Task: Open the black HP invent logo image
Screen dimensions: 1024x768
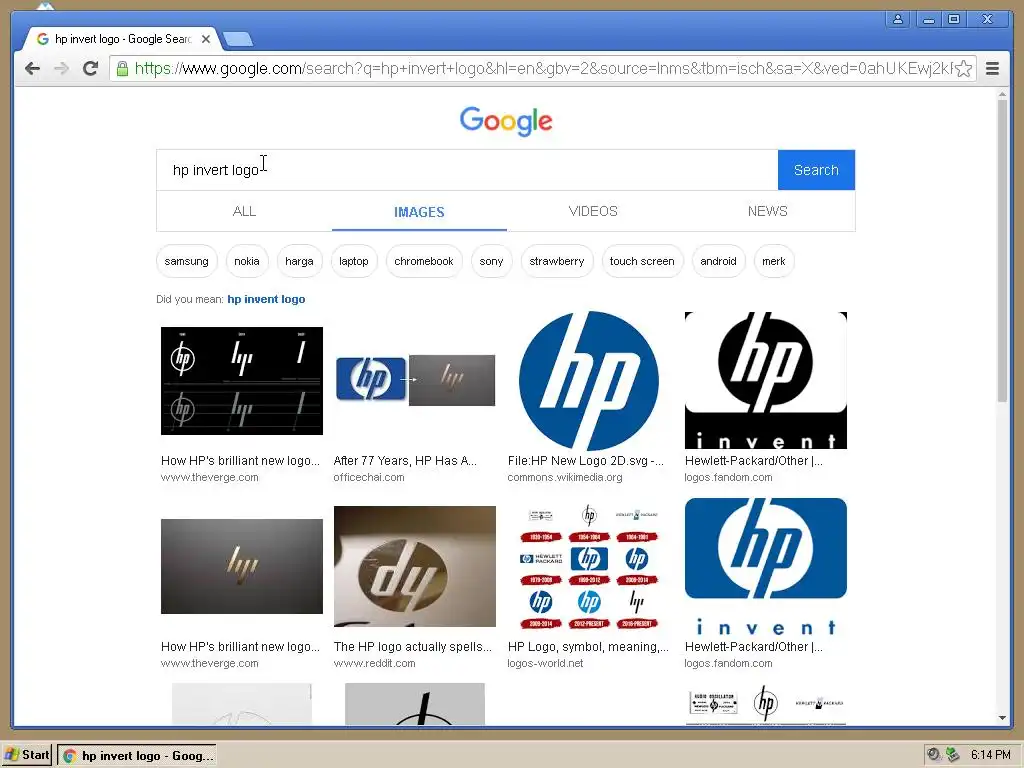Action: [765, 381]
